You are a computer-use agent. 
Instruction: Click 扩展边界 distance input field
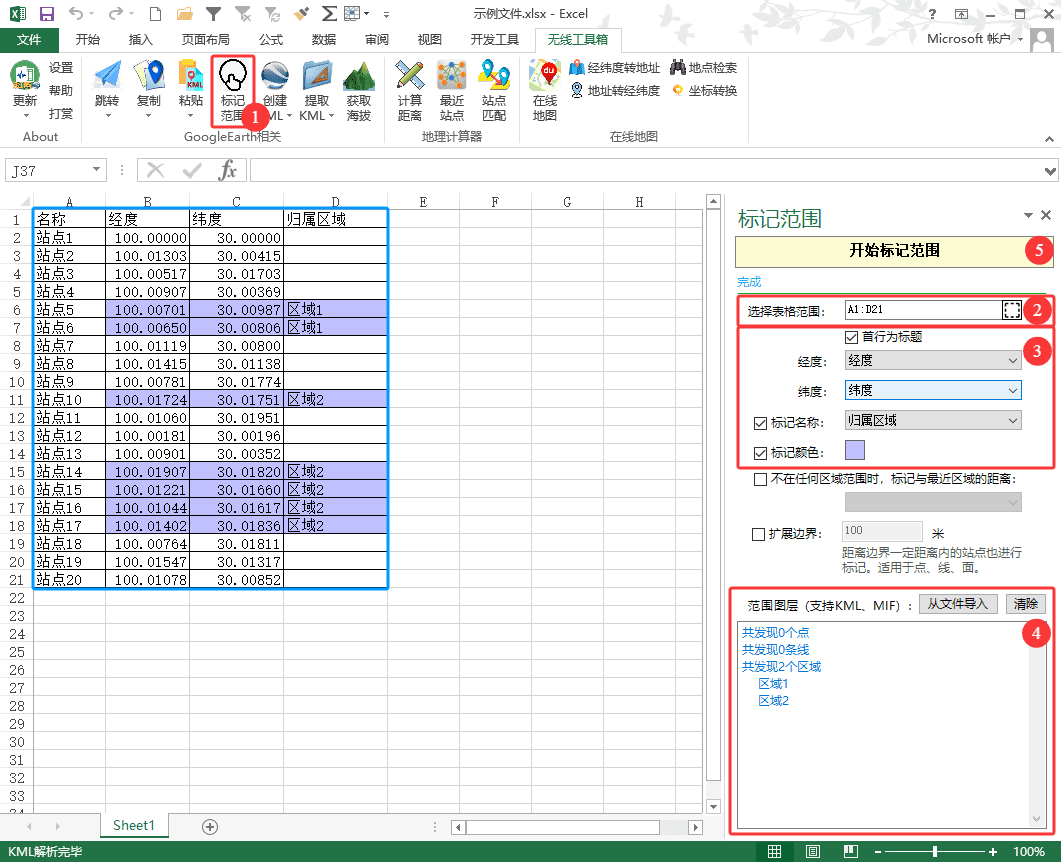[x=882, y=531]
